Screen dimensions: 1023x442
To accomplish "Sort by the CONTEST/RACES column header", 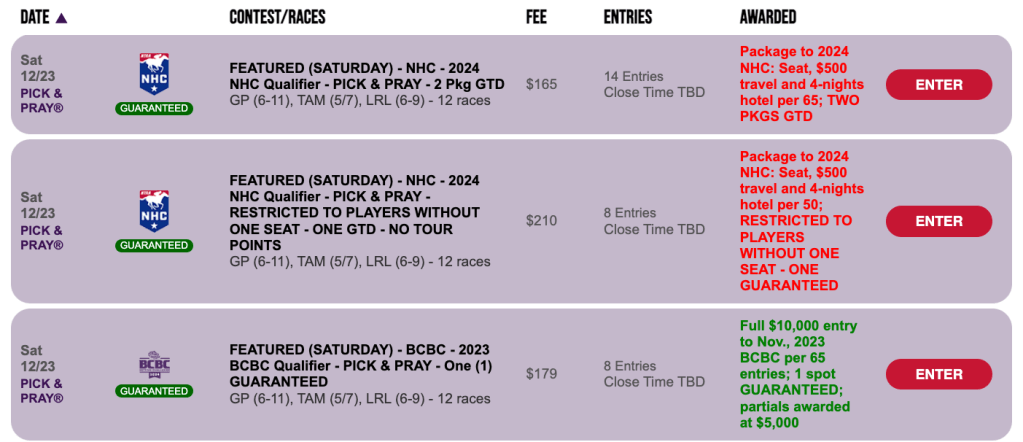I will (277, 17).
